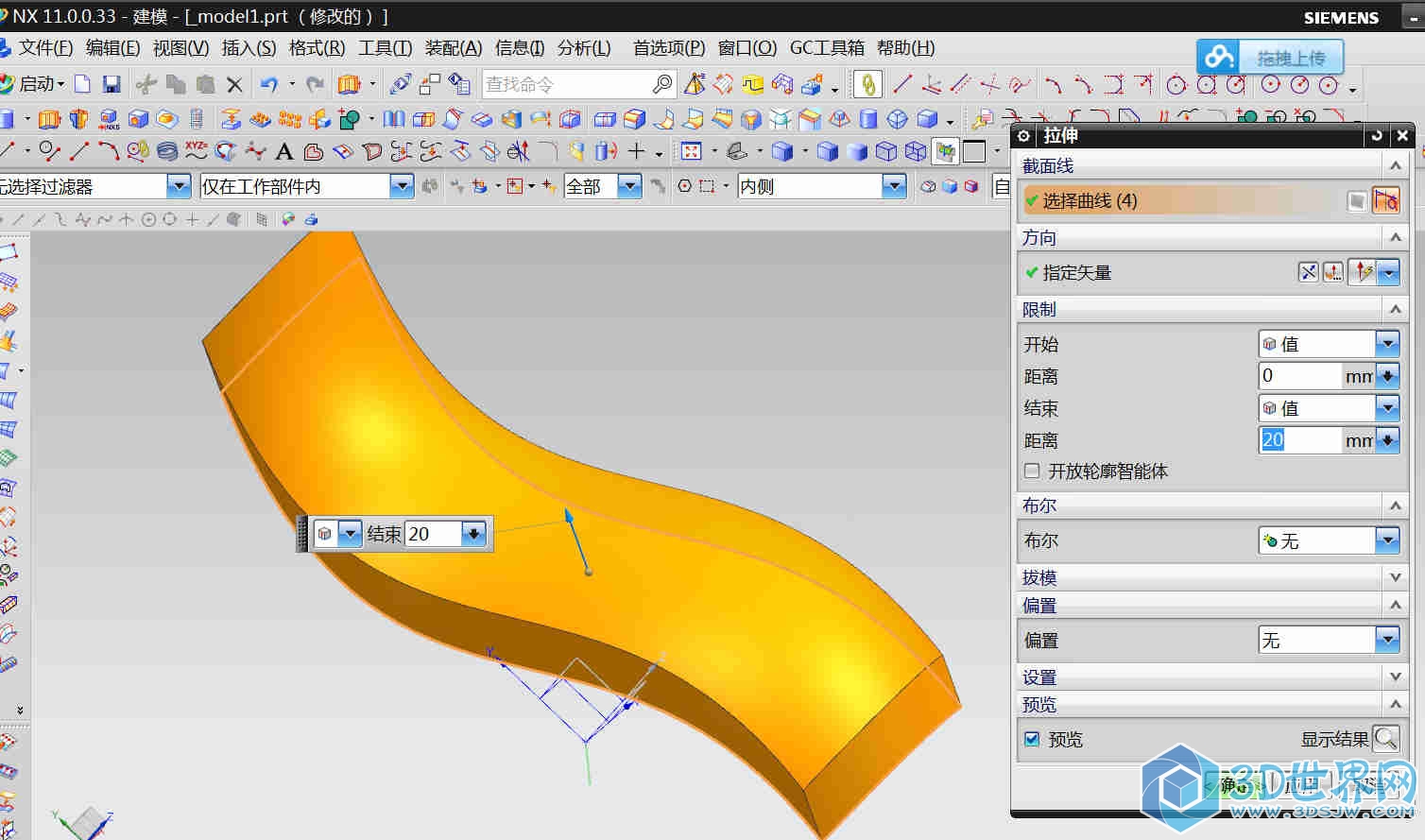Open the 偏置 option dropdown
This screenshot has width=1425, height=840.
coord(1387,640)
